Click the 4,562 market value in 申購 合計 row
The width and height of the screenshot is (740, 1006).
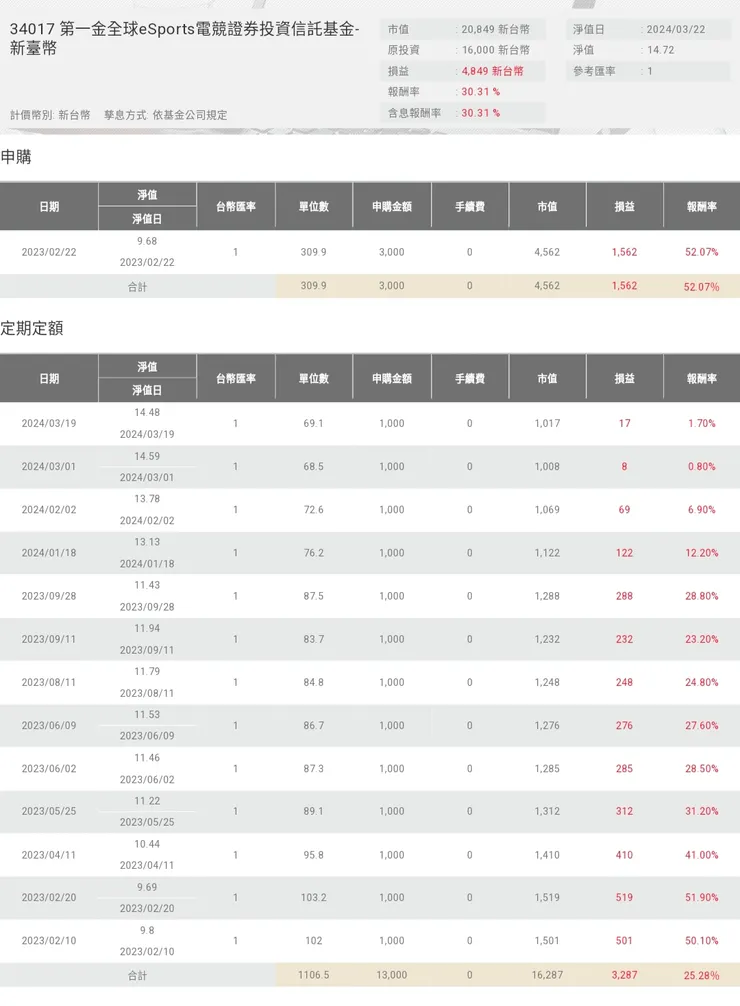coord(547,286)
